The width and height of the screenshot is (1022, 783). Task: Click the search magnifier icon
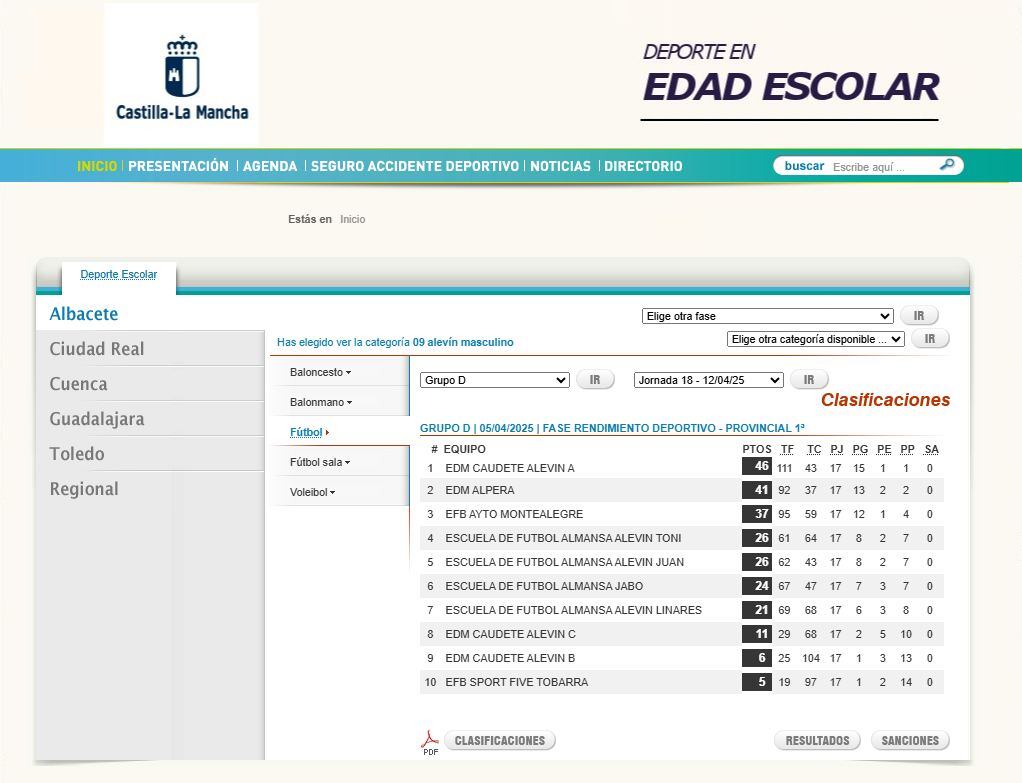tap(947, 165)
